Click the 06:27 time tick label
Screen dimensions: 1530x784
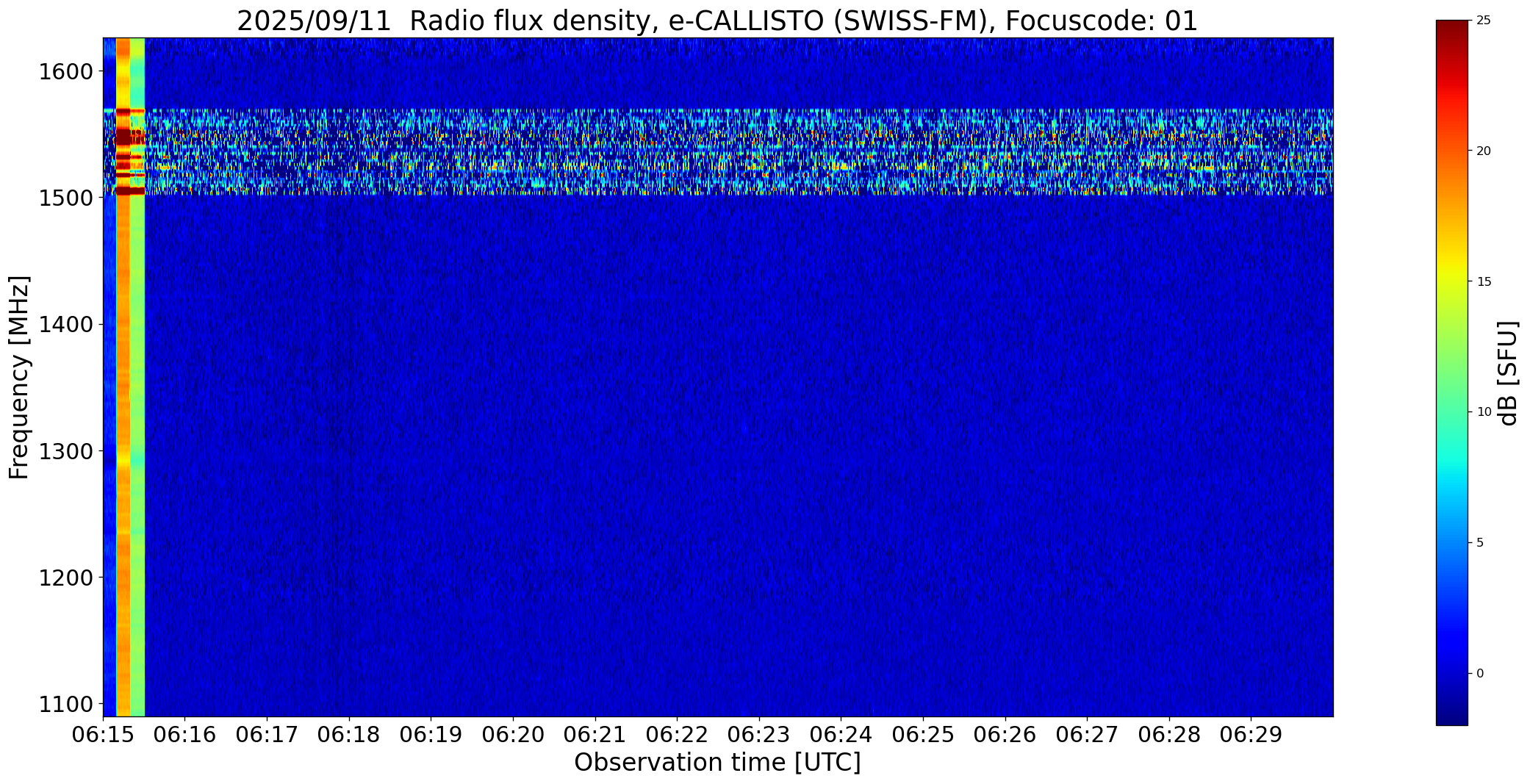pos(1087,735)
